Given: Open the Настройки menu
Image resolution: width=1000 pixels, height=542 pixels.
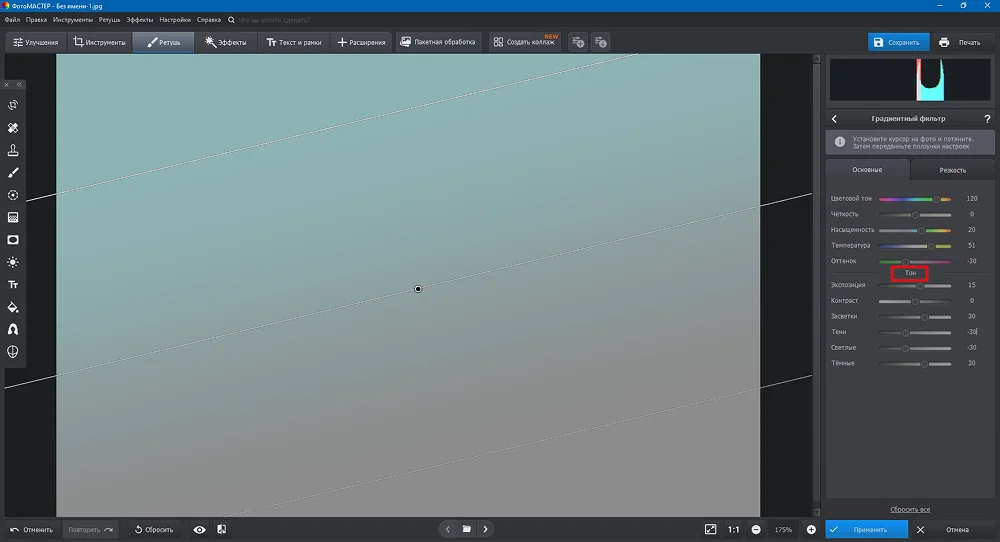Looking at the screenshot, I should (x=175, y=20).
